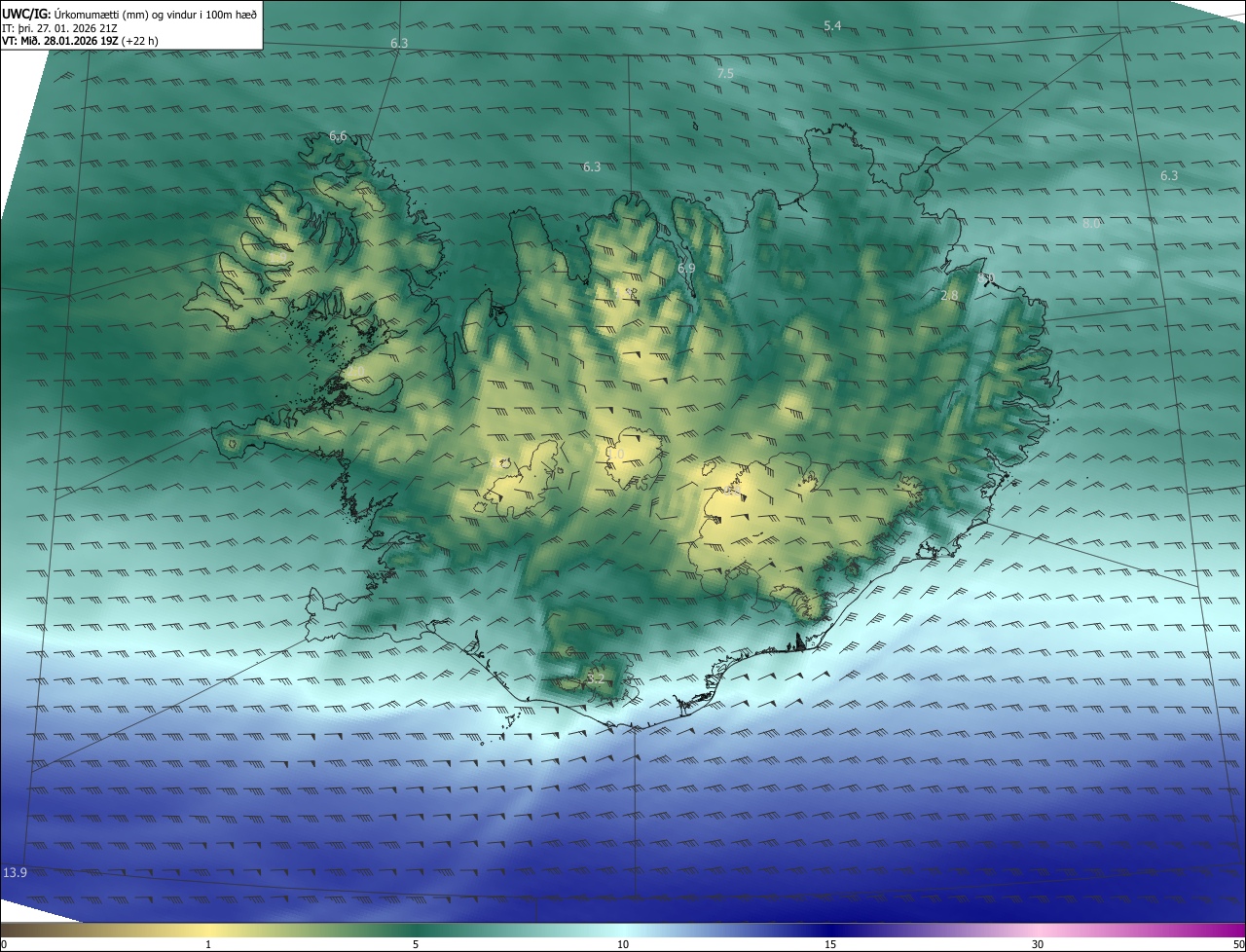
Task: Click the colour scale tick label 30
Action: (x=1038, y=944)
